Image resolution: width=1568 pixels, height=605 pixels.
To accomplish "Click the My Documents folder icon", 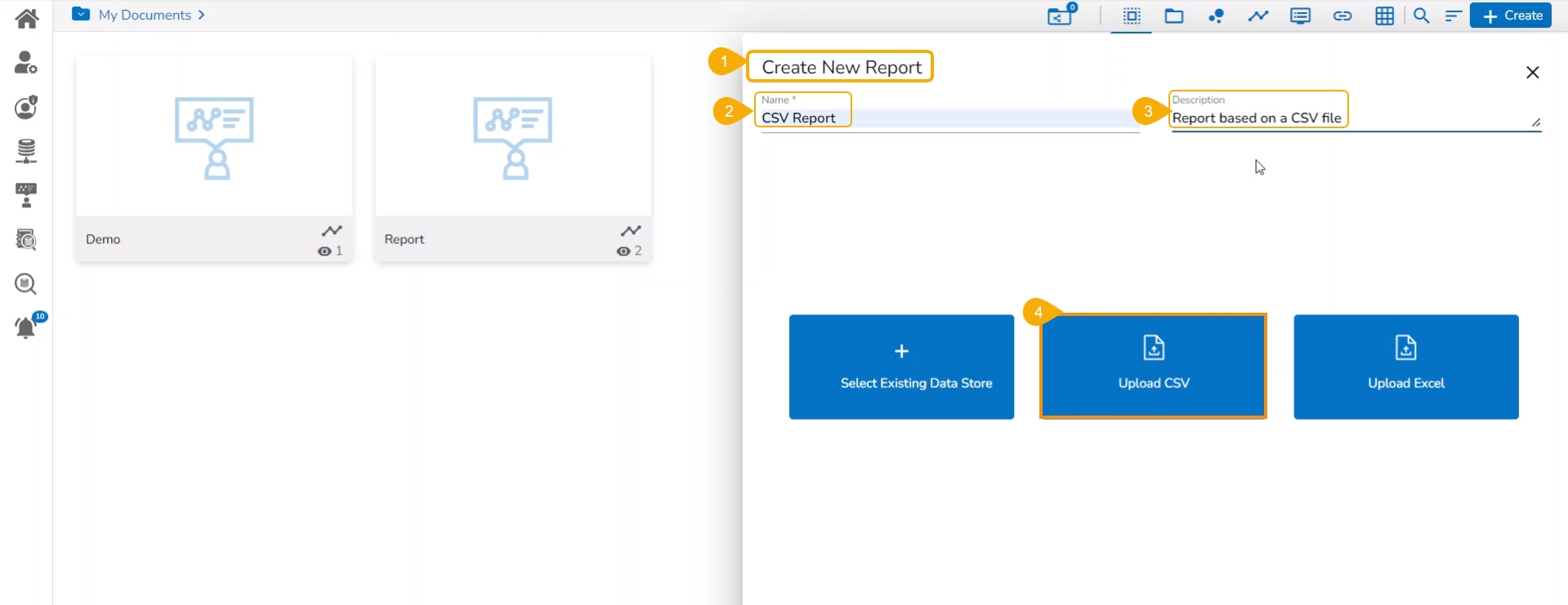I will (81, 14).
